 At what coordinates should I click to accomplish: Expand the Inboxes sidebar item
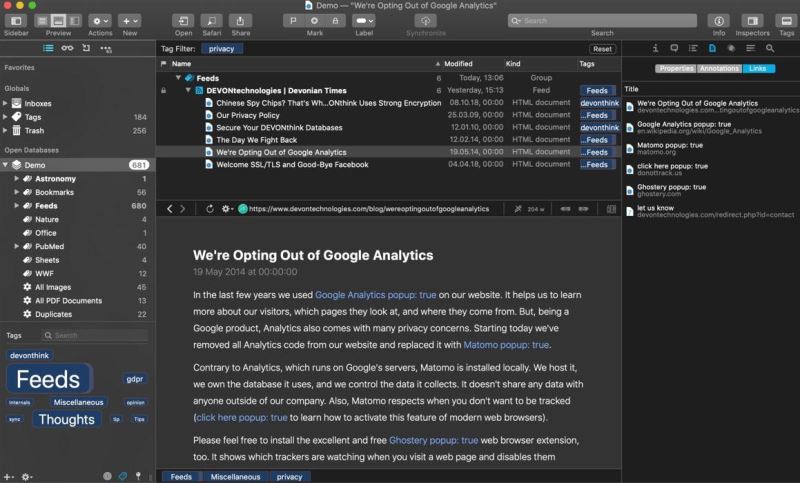click(5, 103)
